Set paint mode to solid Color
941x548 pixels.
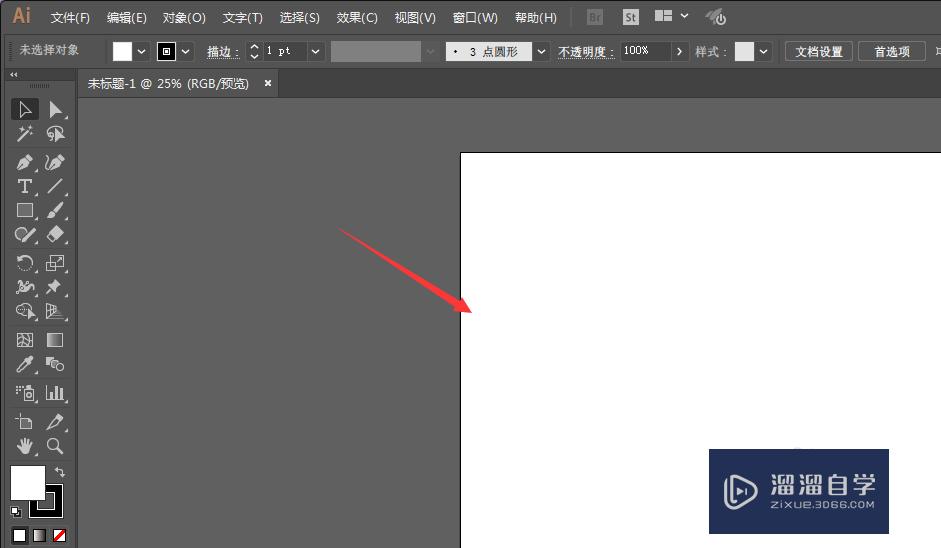click(x=20, y=535)
